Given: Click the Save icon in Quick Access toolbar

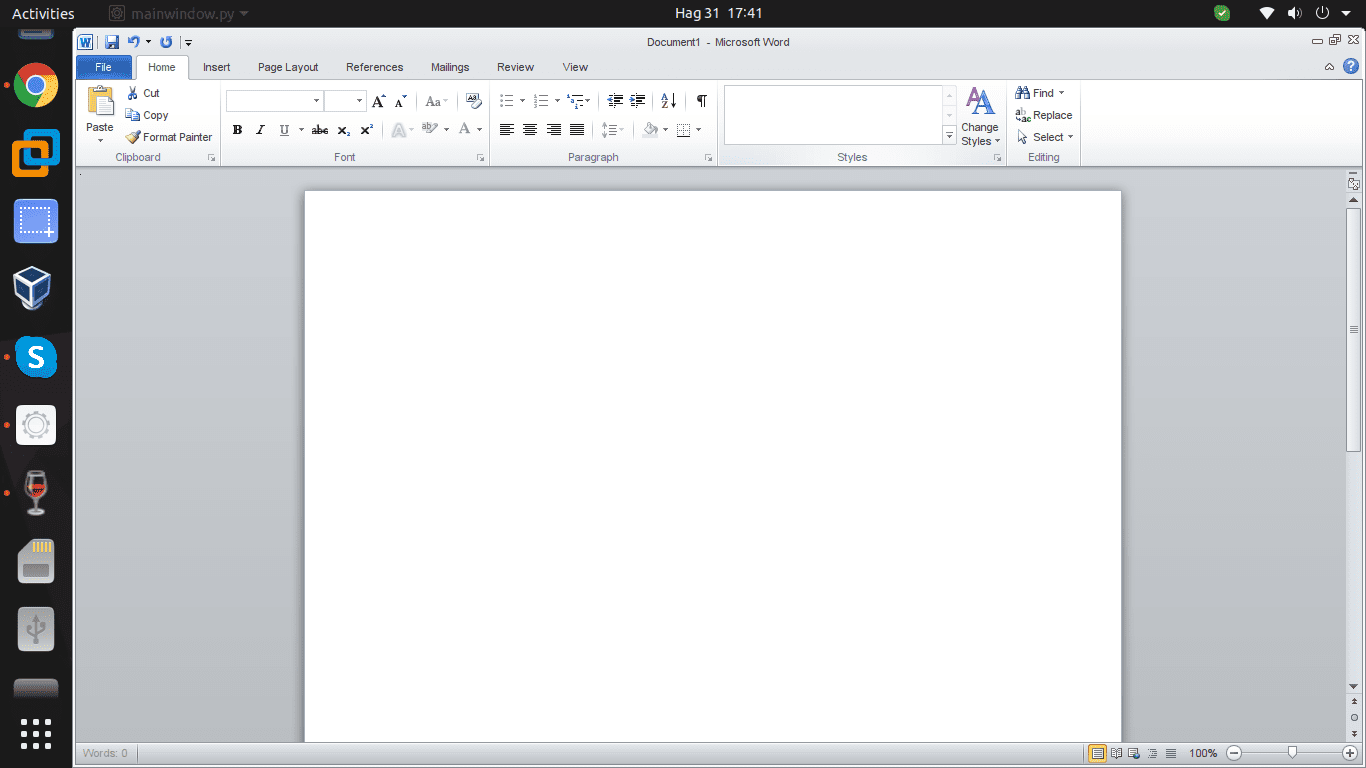Looking at the screenshot, I should pos(112,42).
